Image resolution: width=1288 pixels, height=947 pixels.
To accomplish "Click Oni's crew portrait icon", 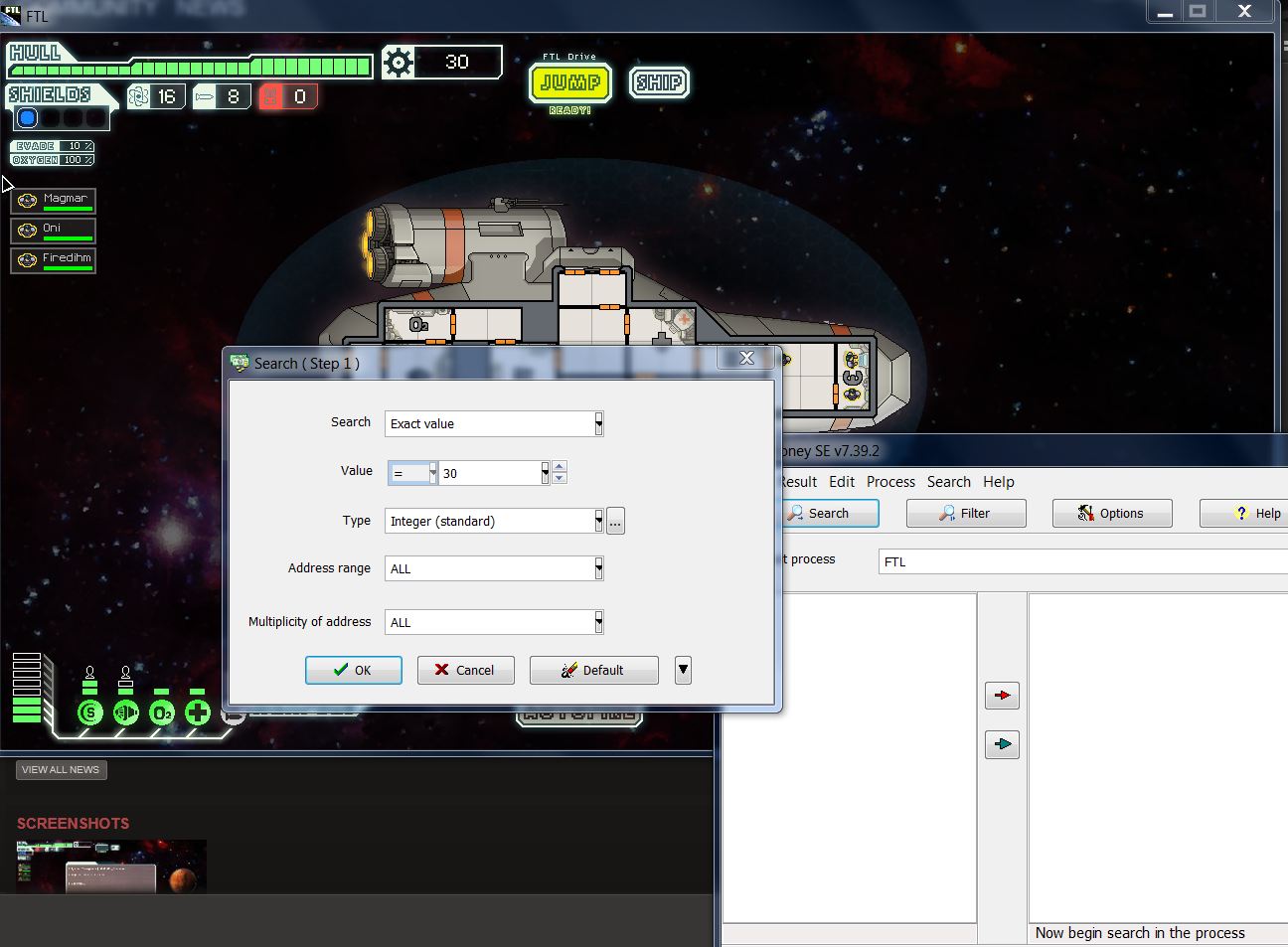I will (x=28, y=231).
